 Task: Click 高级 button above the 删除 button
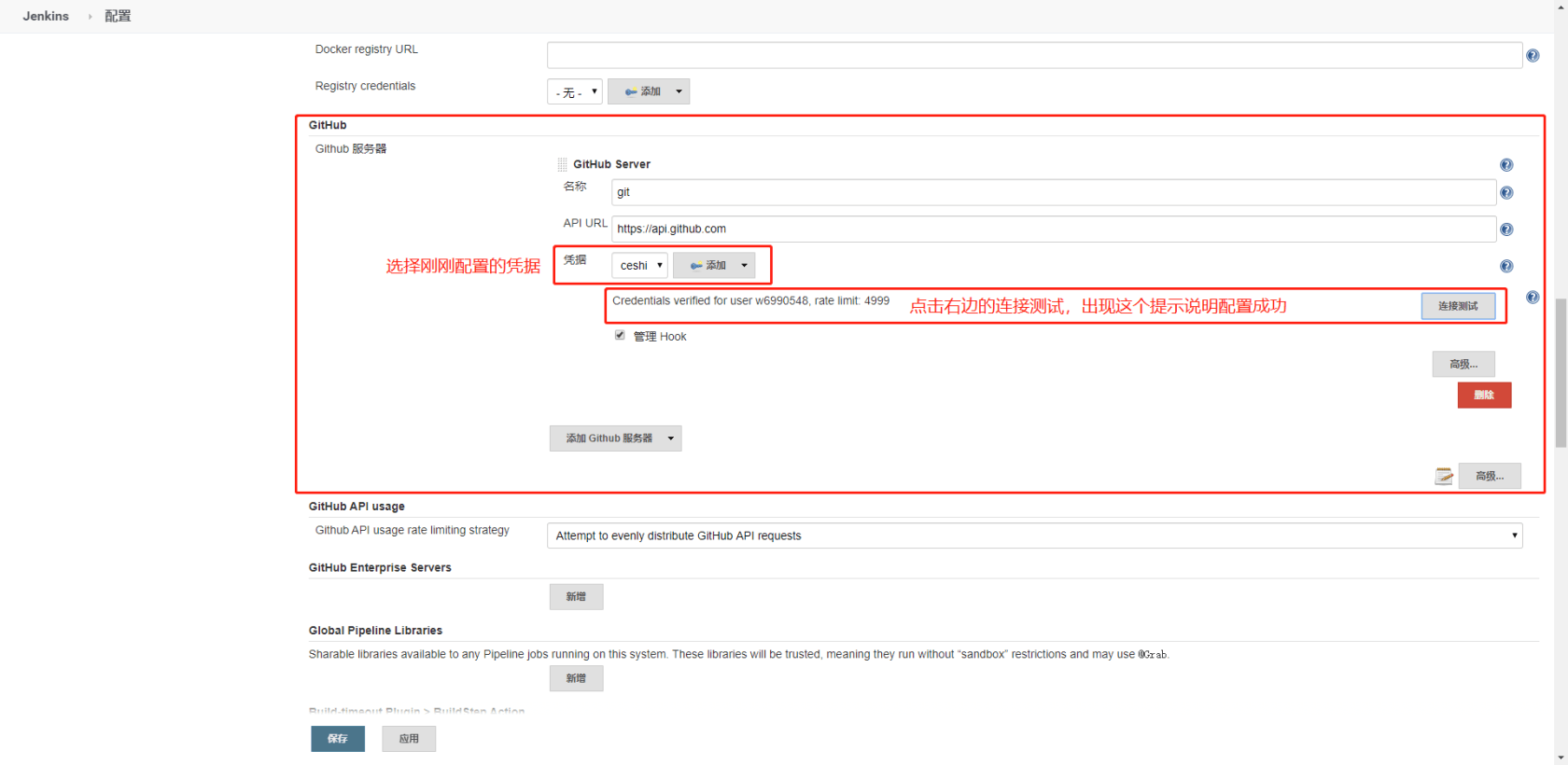click(x=1463, y=364)
